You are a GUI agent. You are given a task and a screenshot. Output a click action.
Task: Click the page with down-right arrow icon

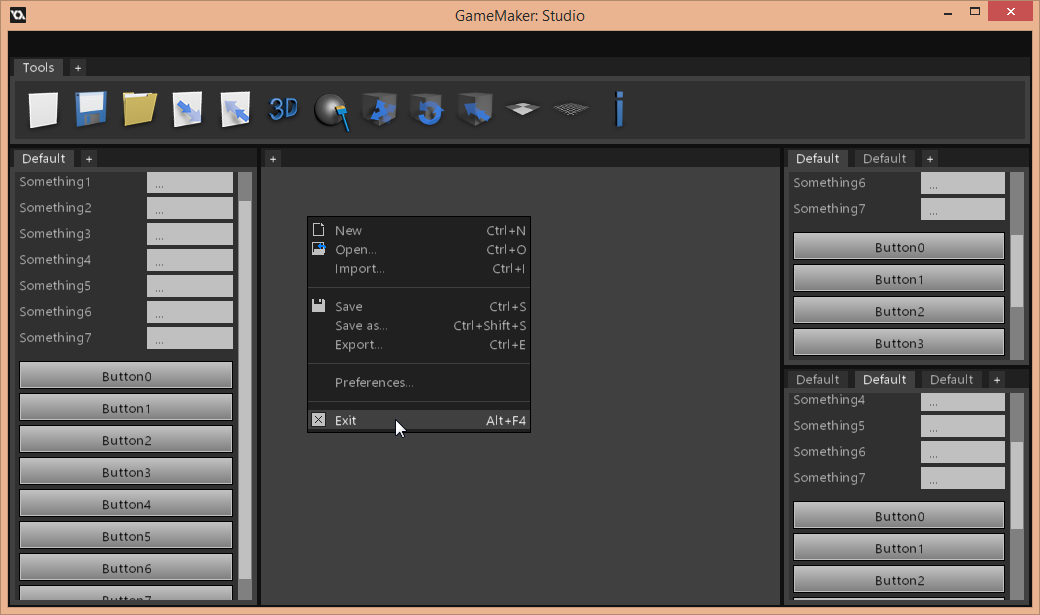click(187, 109)
